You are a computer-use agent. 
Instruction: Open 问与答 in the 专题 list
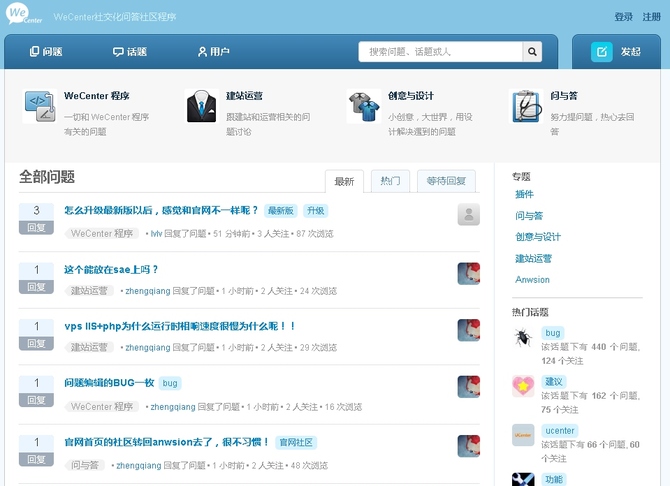(x=529, y=216)
